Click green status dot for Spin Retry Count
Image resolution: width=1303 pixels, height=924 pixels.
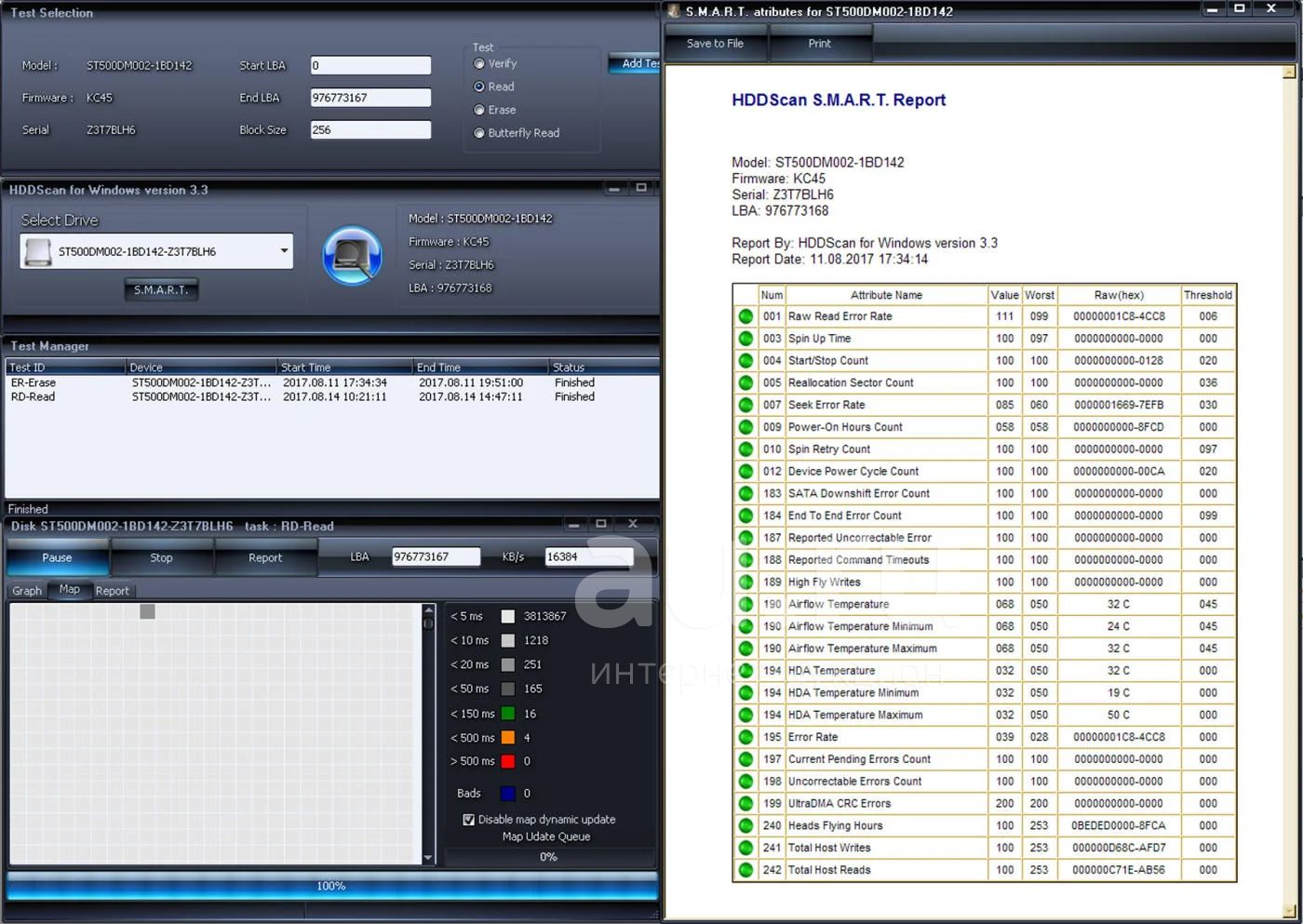[x=746, y=449]
